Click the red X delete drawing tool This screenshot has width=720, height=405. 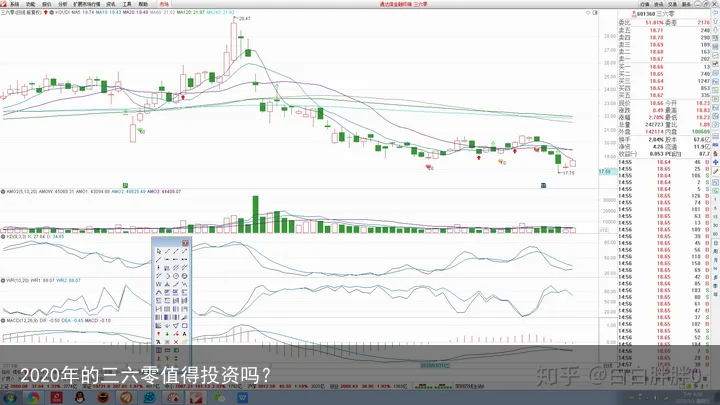(176, 342)
